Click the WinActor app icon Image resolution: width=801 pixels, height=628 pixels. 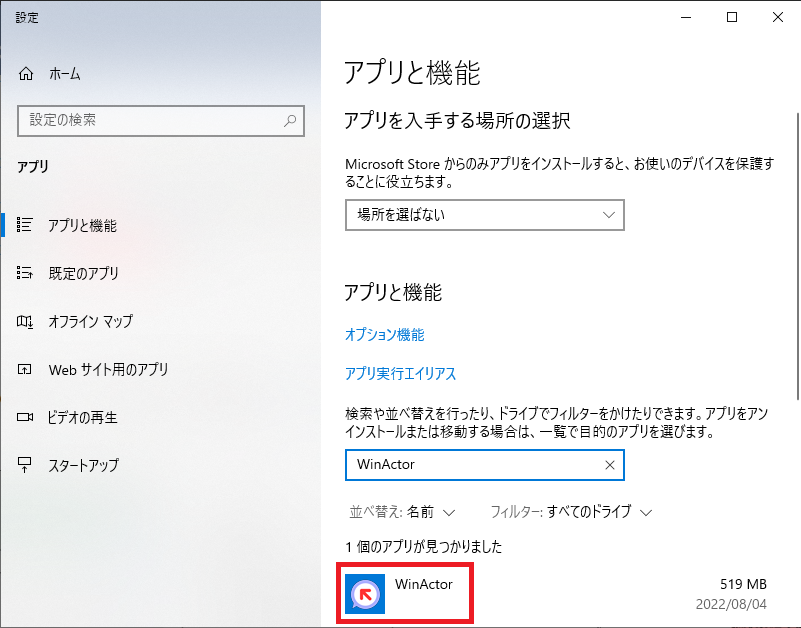(365, 594)
